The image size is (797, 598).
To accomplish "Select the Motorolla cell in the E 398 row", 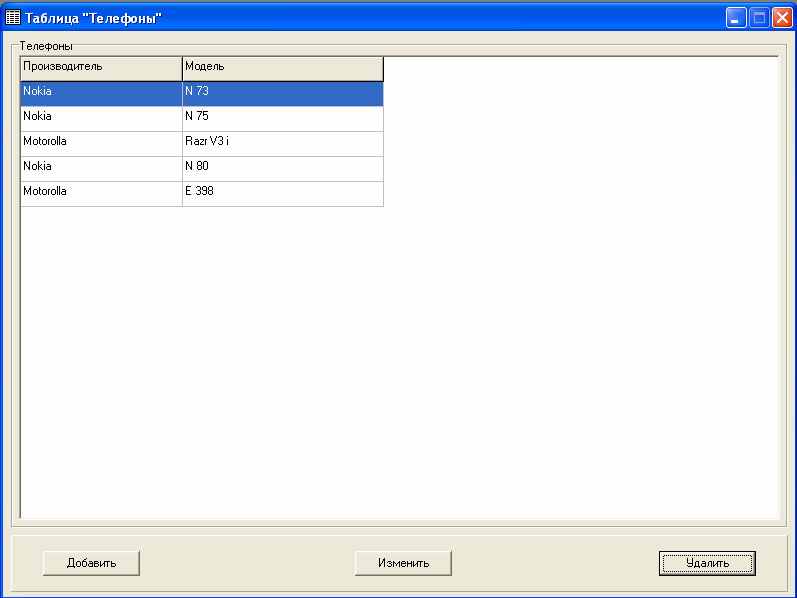I will [101, 194].
